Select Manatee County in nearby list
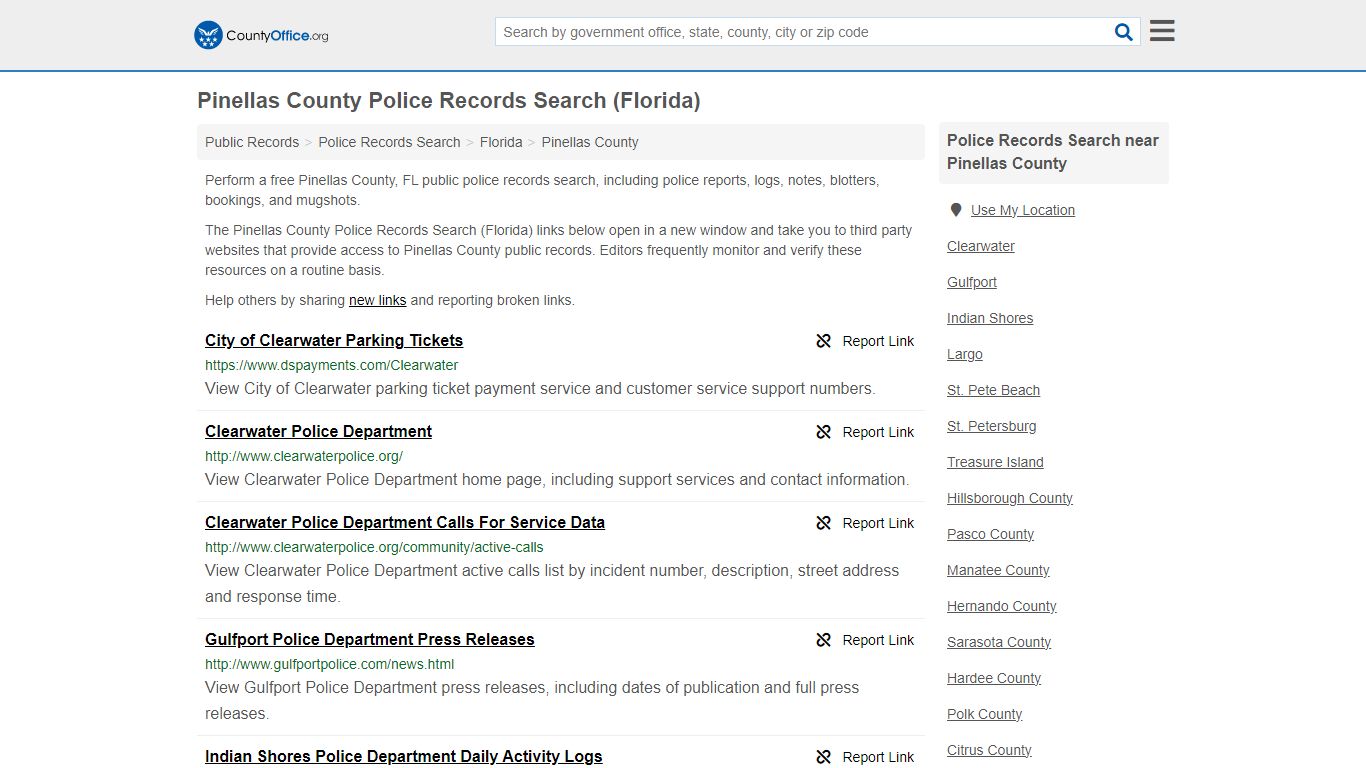Screen dimensions: 1366x768 point(998,570)
